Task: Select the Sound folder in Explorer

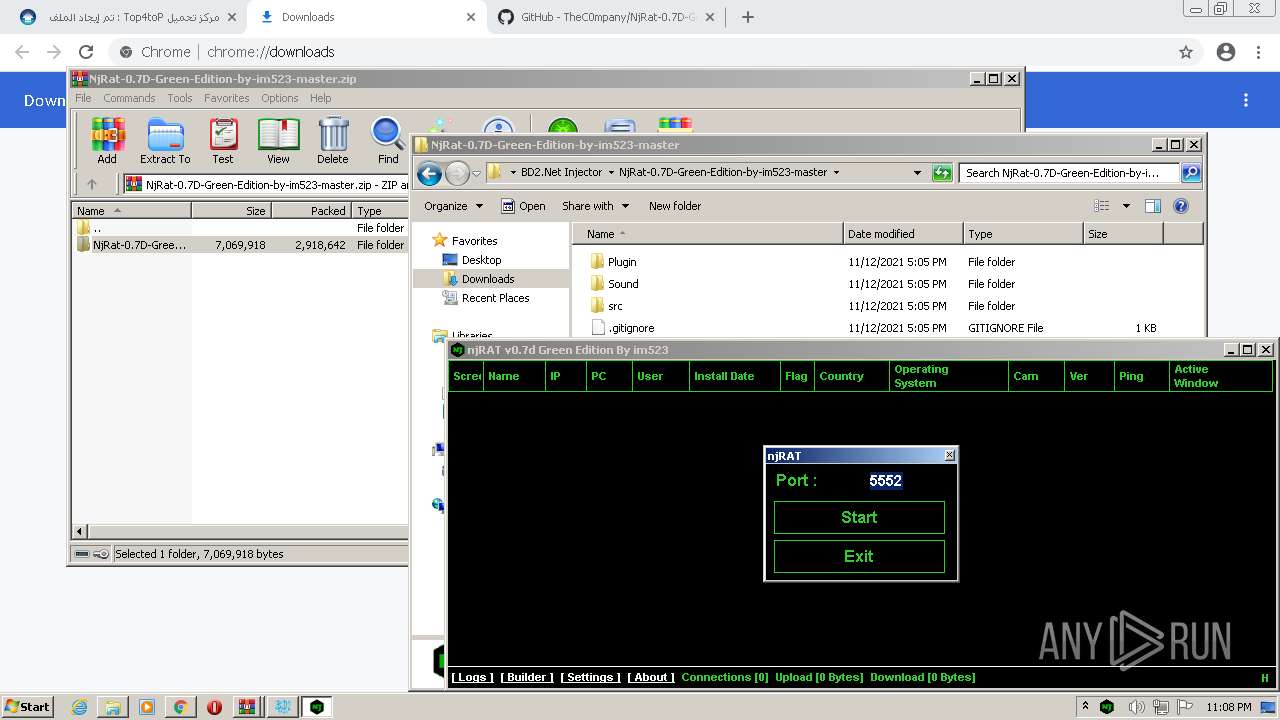Action: (x=623, y=284)
